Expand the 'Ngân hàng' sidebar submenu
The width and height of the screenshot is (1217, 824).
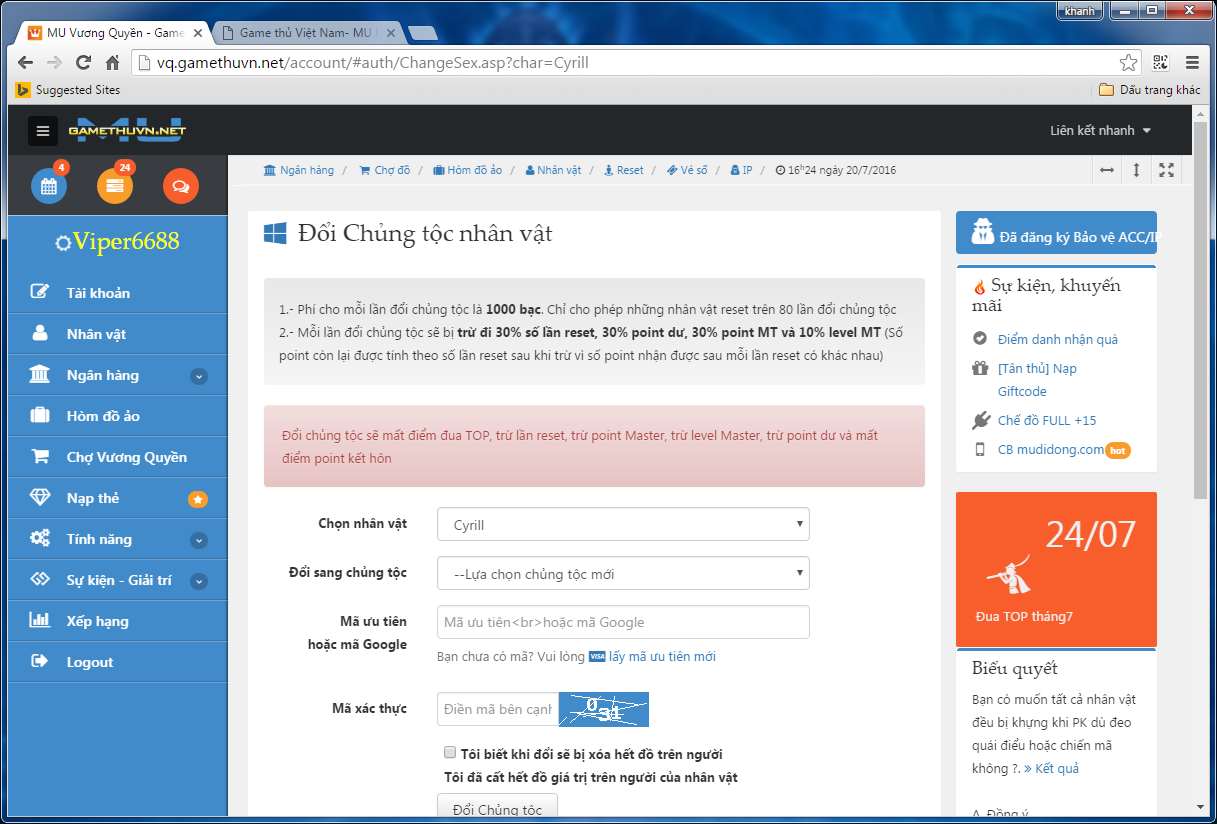(199, 376)
